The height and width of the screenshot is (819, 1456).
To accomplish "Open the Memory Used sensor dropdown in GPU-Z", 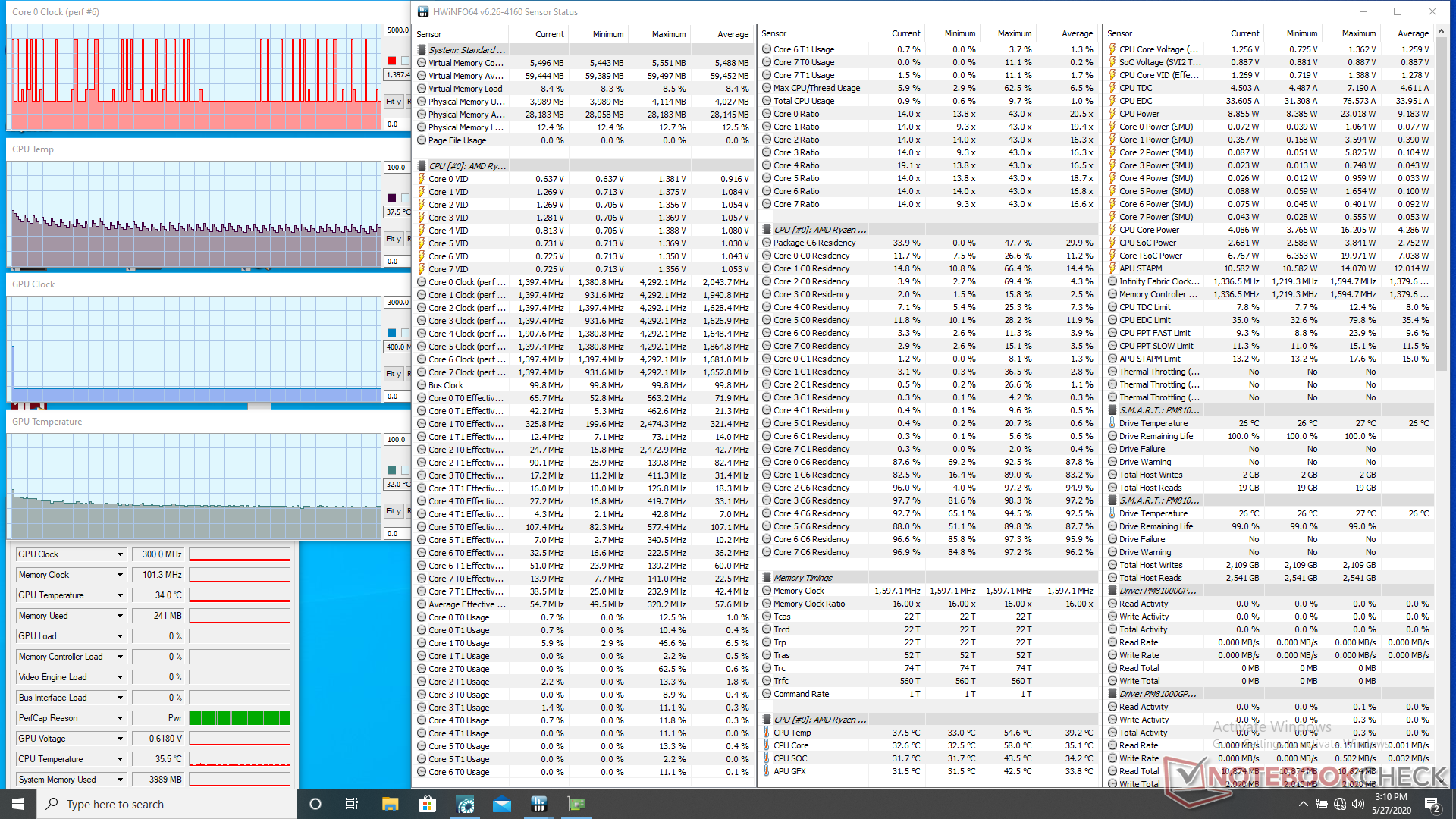I will point(120,616).
